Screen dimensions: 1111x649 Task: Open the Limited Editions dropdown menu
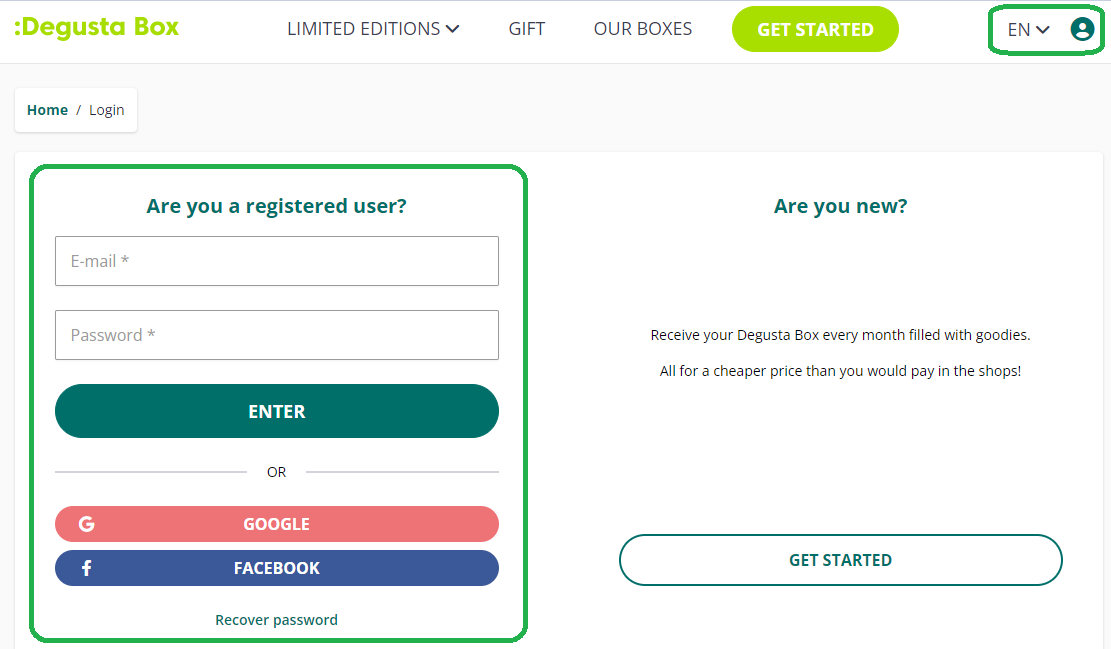coord(372,29)
